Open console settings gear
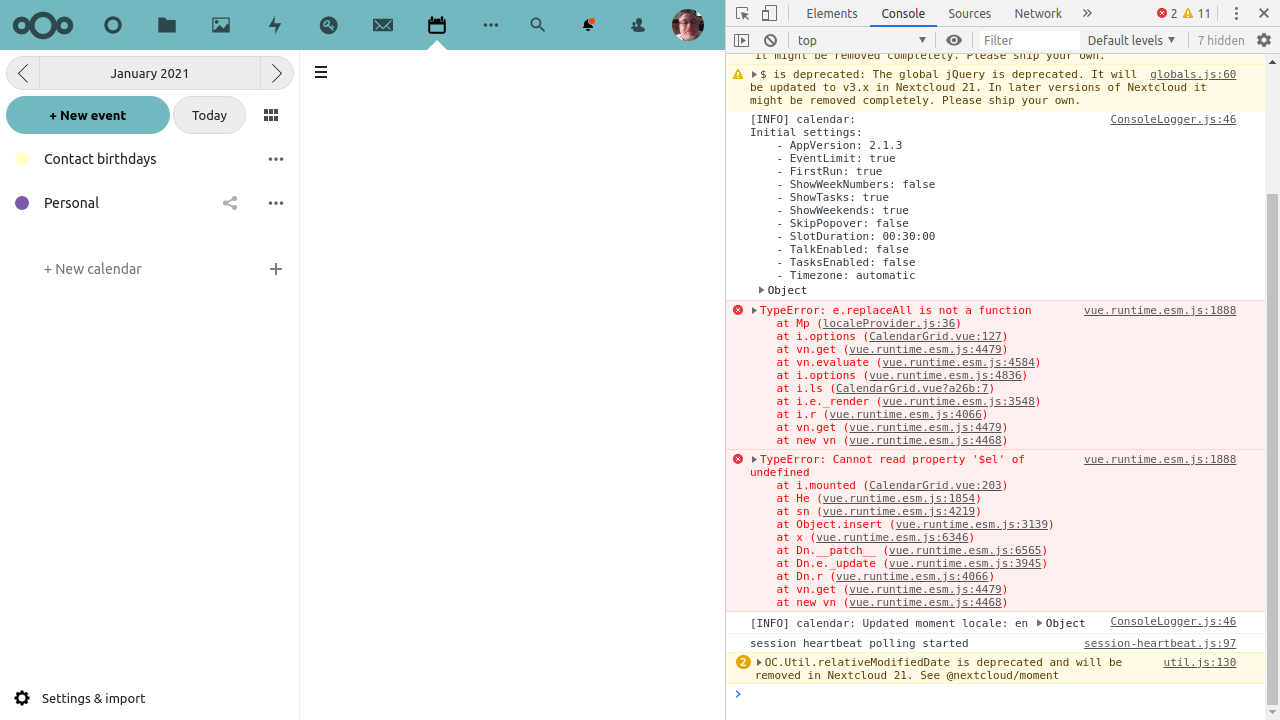 (1264, 40)
